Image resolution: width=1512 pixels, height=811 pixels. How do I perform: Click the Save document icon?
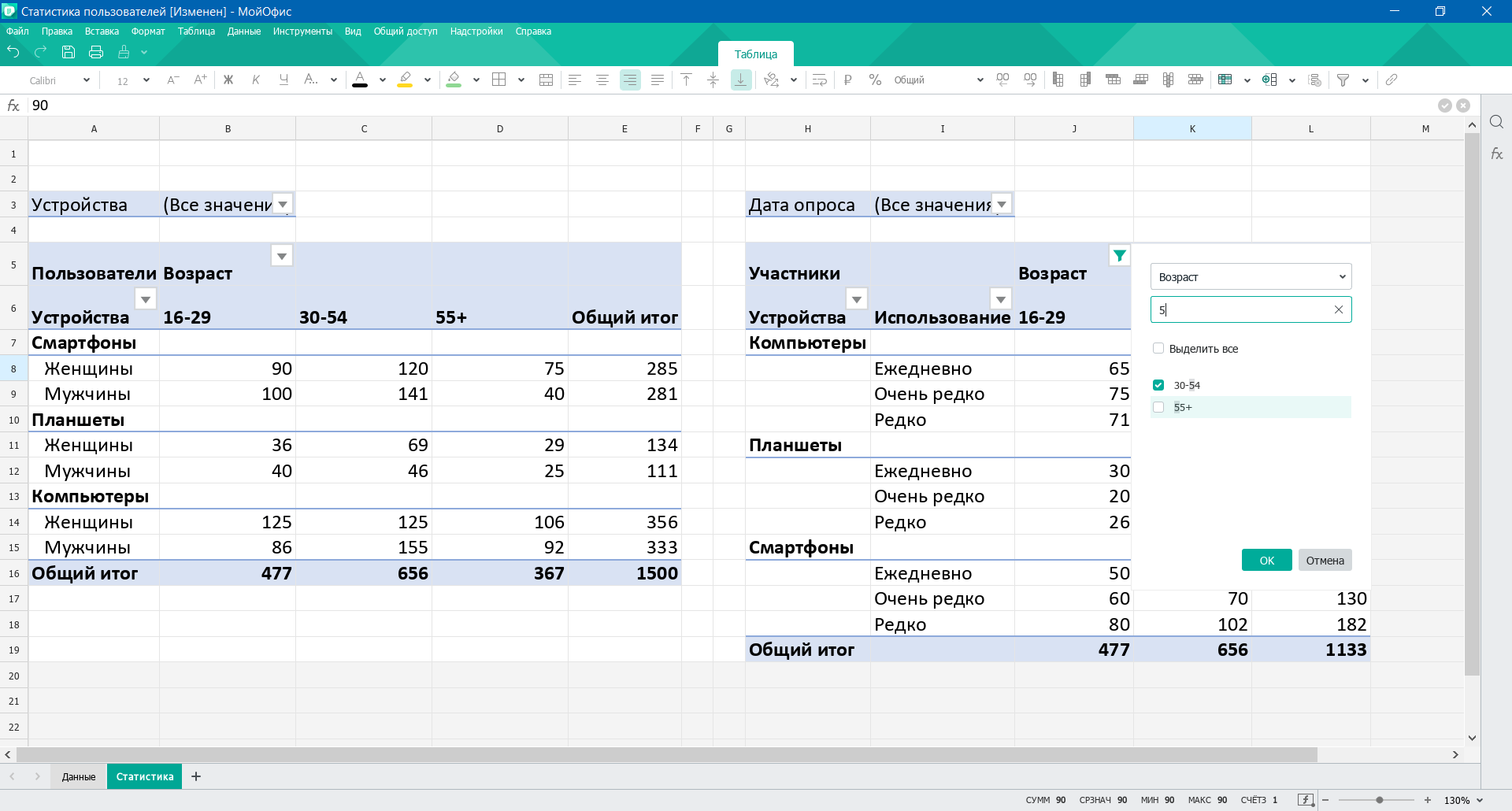69,52
